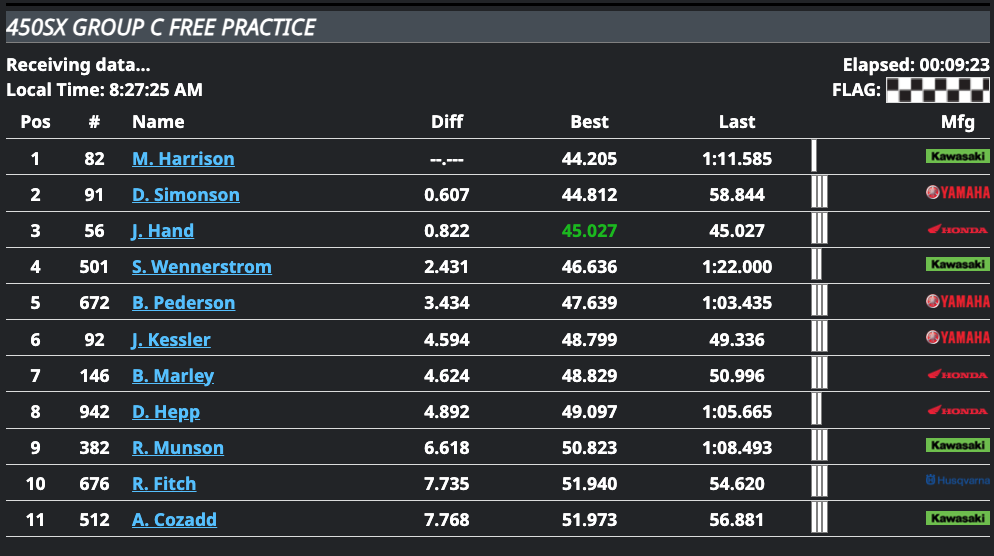This screenshot has width=994, height=556.
Task: Open R. Munson rider page
Action: pyautogui.click(x=178, y=448)
